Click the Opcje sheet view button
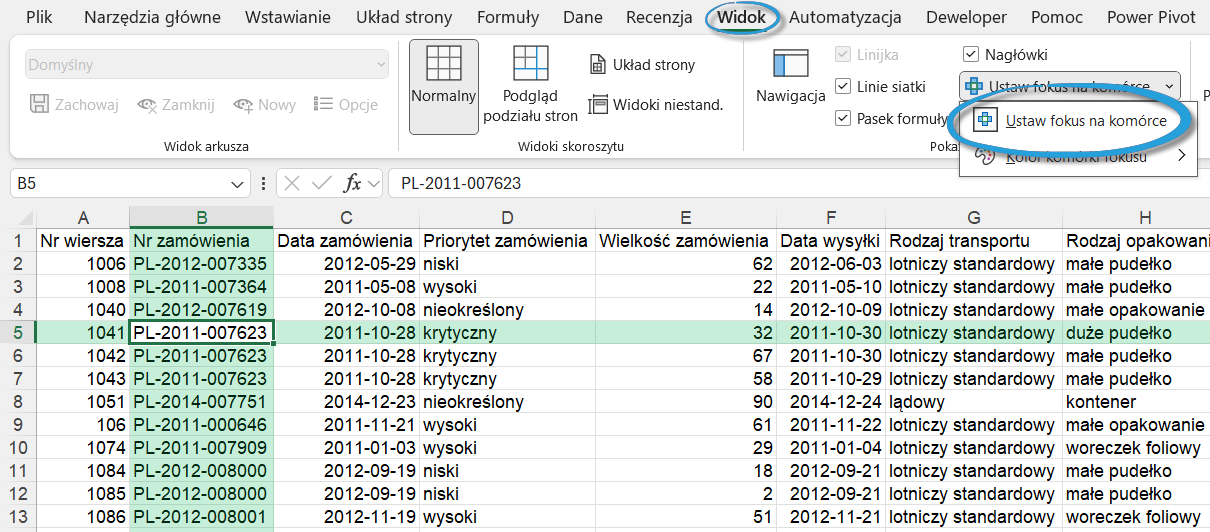1210x532 pixels. pyautogui.click(x=345, y=104)
